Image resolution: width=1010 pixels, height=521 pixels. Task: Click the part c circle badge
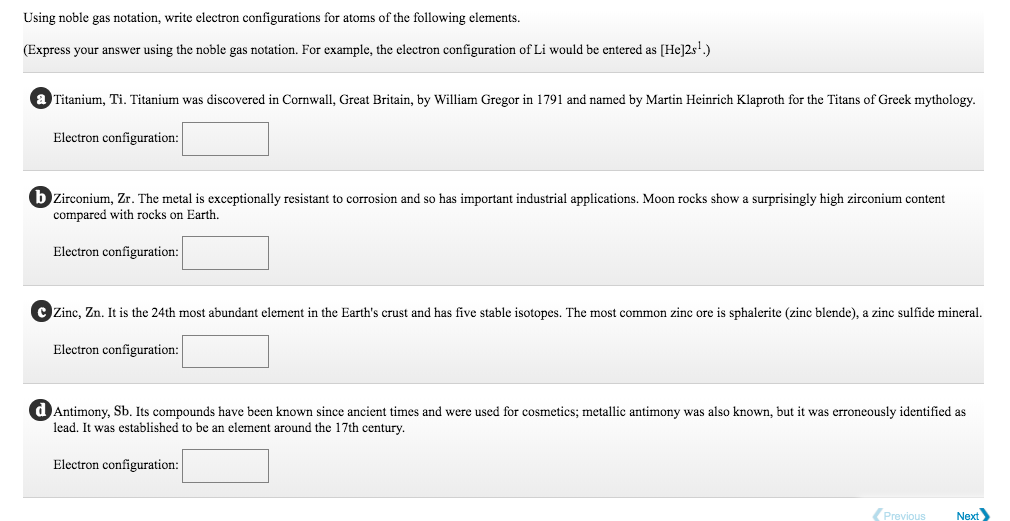[x=40, y=312]
